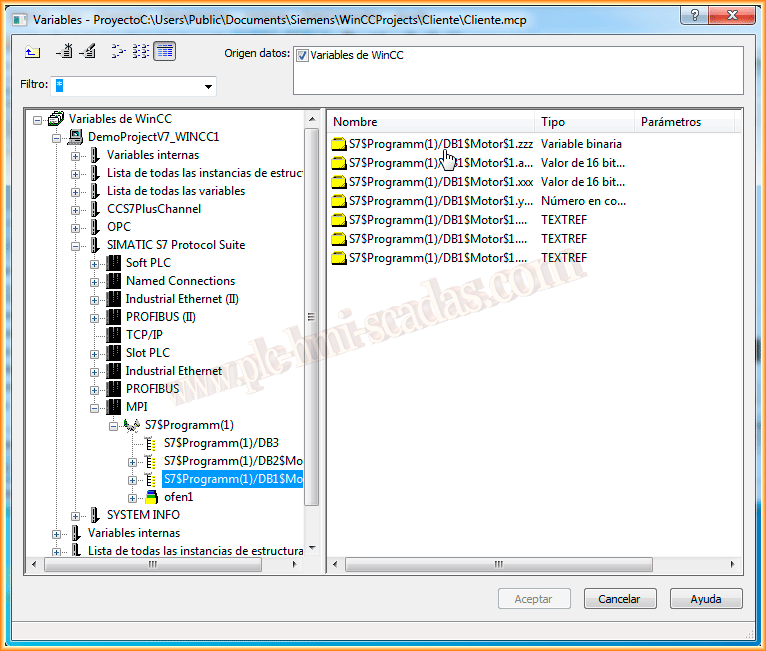Click the up one level toolbar icon
The width and height of the screenshot is (766, 651).
click(32, 52)
